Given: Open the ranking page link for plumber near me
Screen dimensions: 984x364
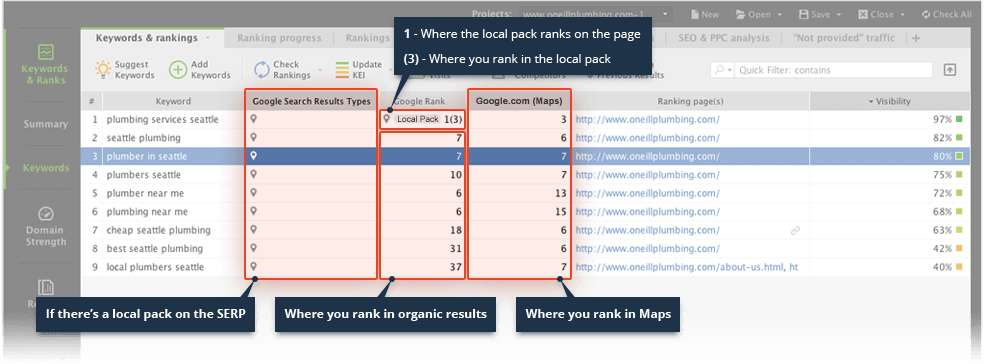Looking at the screenshot, I should 648,193.
